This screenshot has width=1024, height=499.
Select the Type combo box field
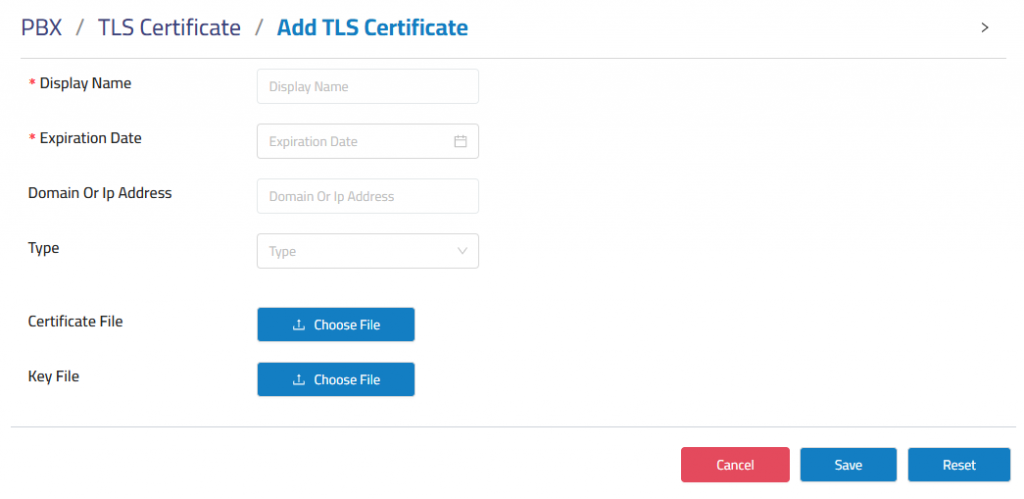(x=368, y=251)
